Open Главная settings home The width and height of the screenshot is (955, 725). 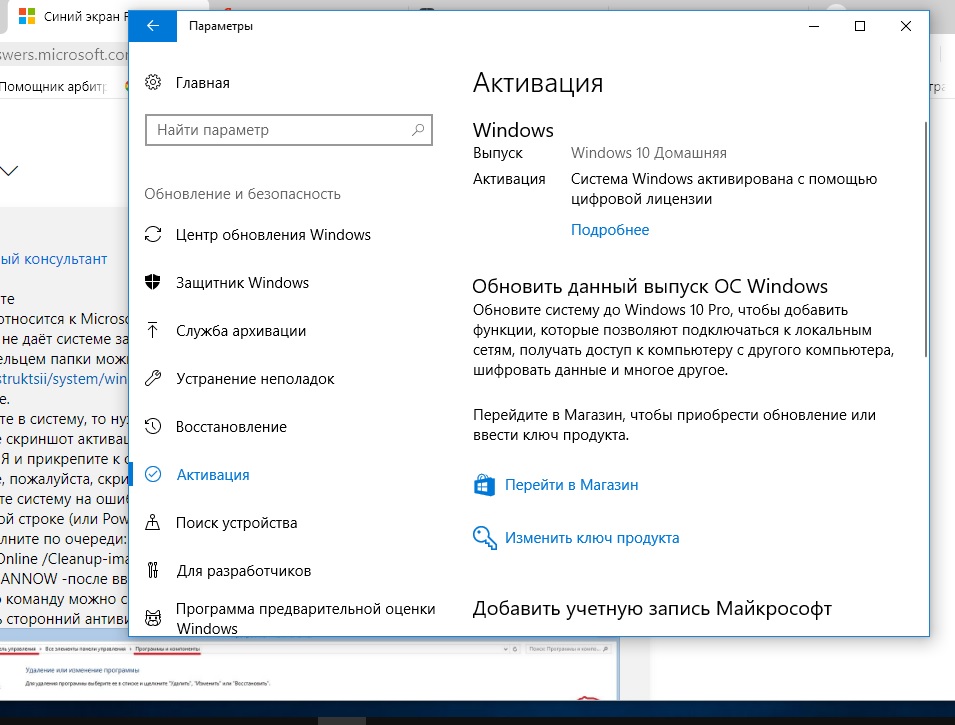point(203,83)
